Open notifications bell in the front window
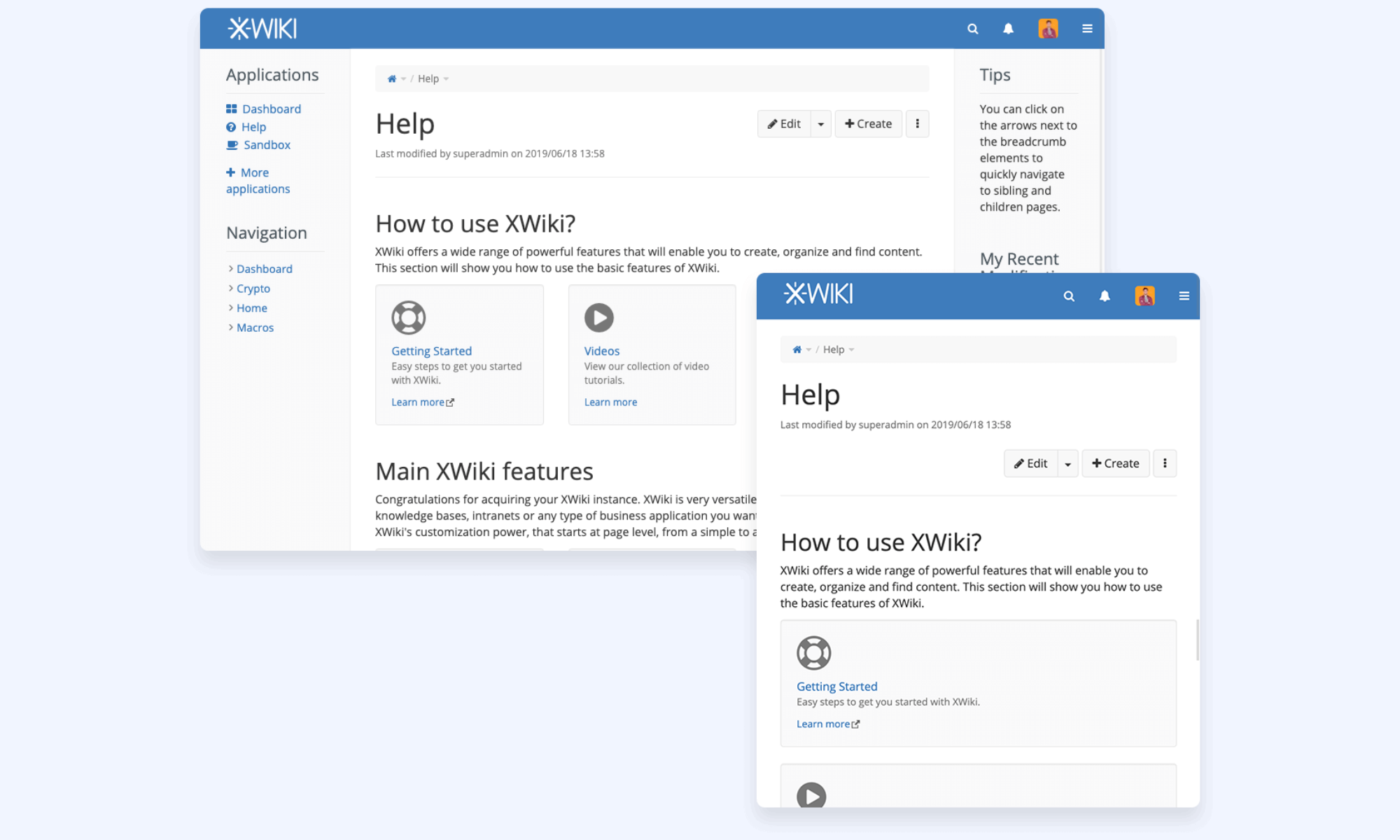 tap(1105, 296)
